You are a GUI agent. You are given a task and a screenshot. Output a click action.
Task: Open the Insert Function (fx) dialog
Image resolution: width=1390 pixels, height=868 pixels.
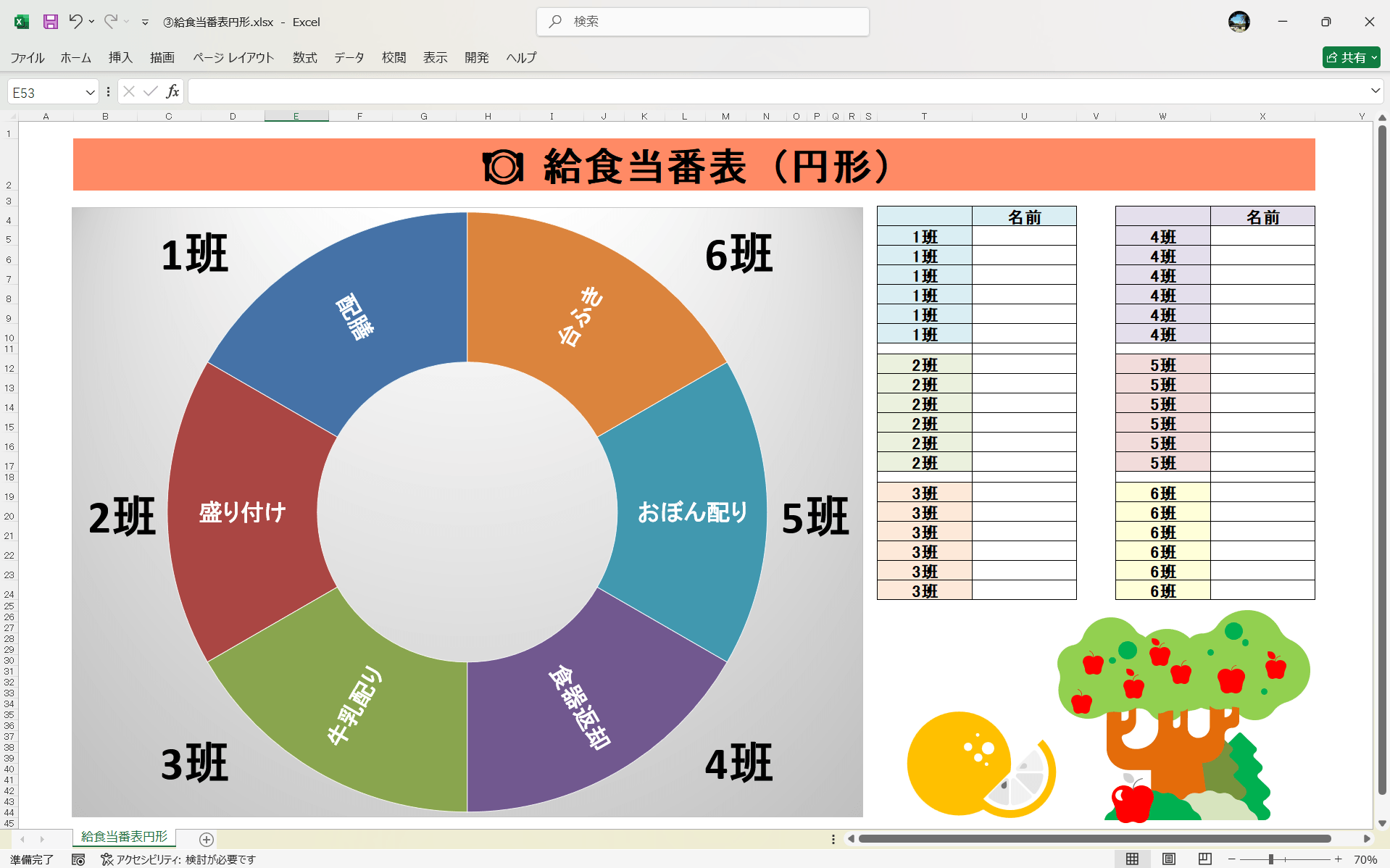click(172, 91)
